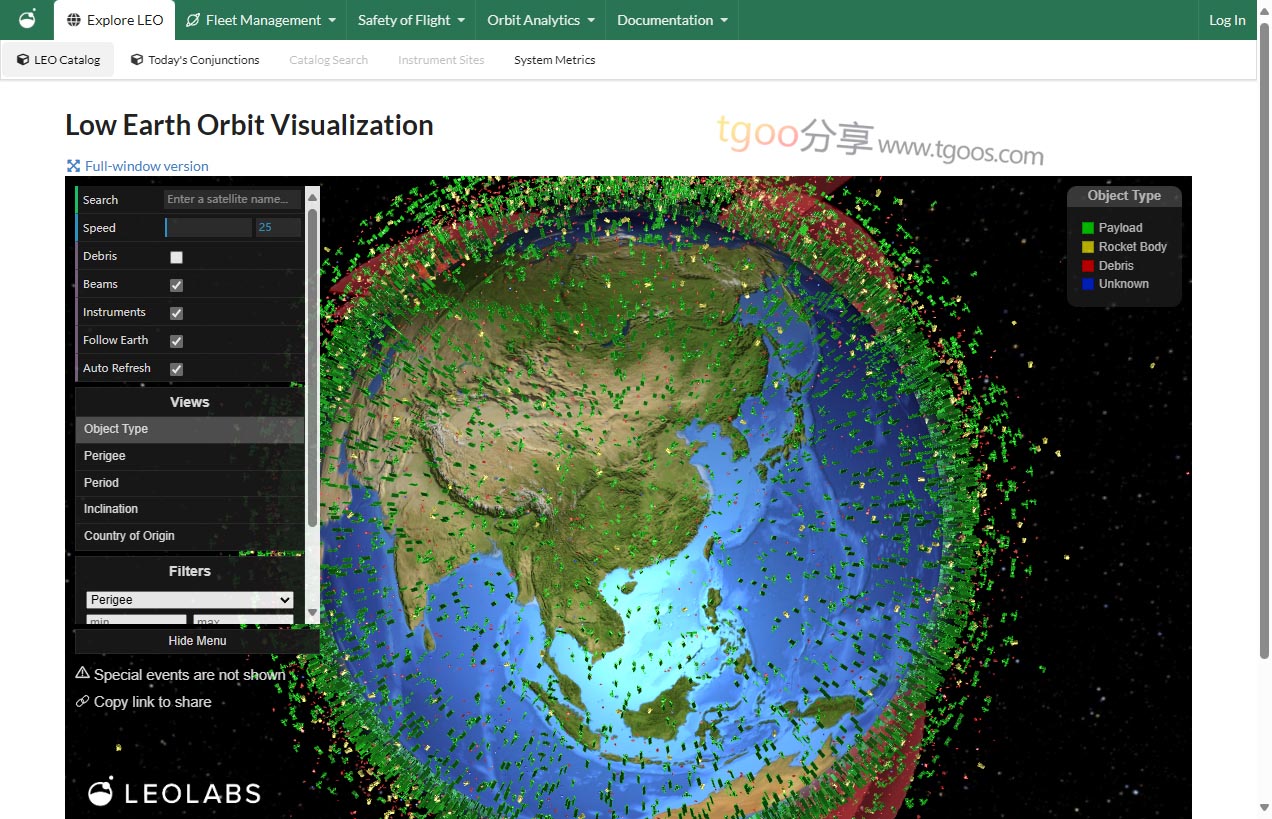The image size is (1272, 819).
Task: Click the globe icon on Explore LEO
Action: 74,20
